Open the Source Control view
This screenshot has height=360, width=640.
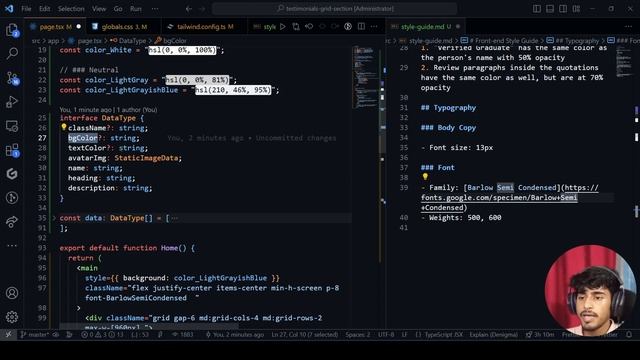(x=12, y=78)
